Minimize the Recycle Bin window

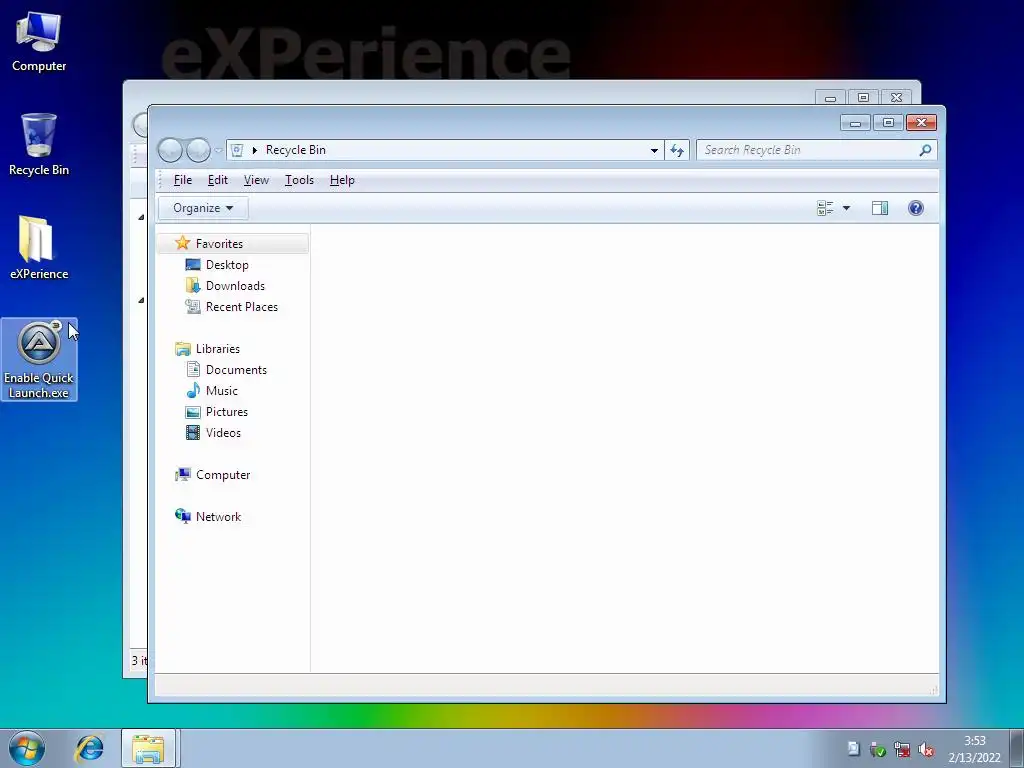(855, 123)
